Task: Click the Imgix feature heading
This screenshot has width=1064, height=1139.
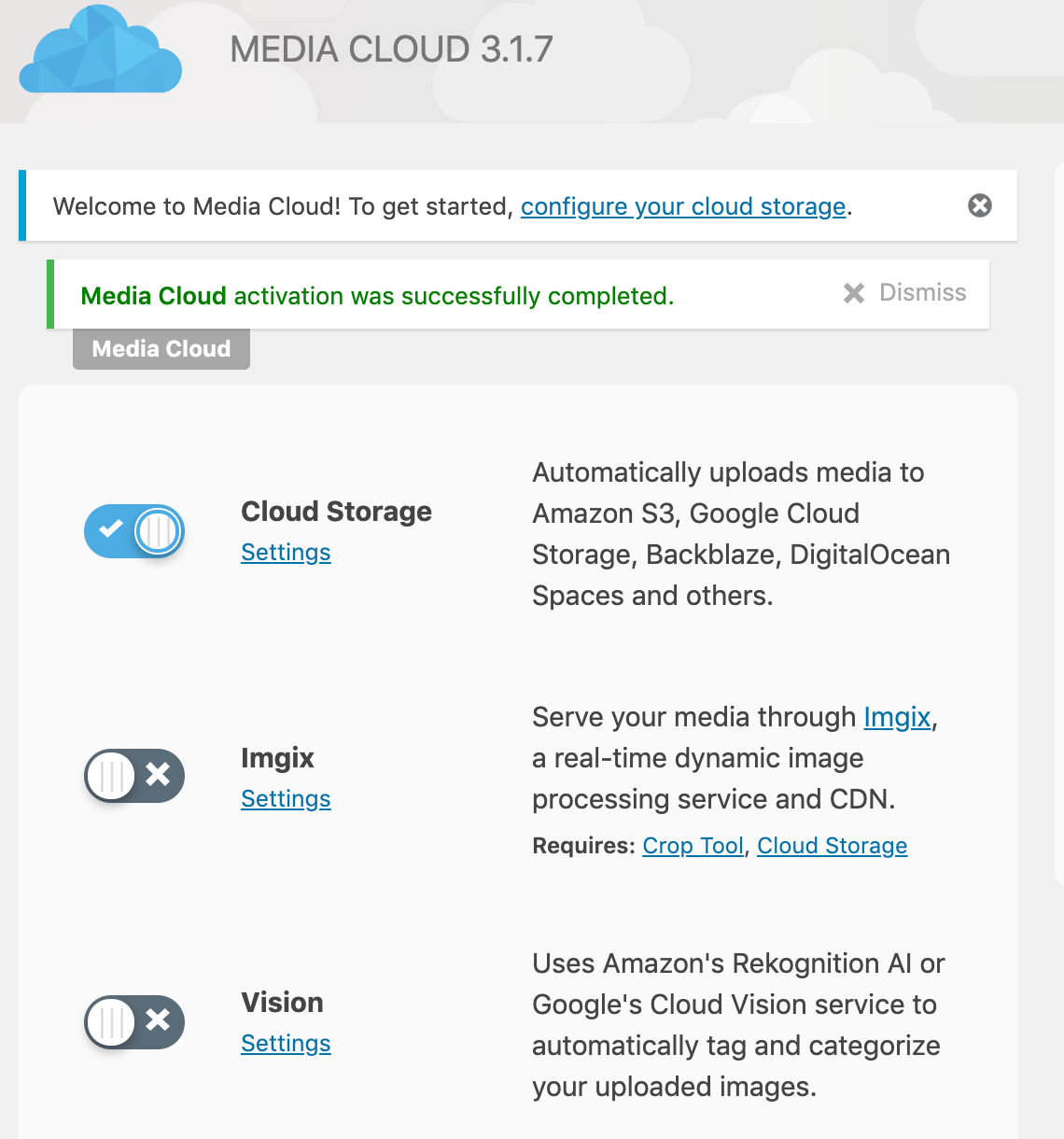Action: tap(277, 758)
